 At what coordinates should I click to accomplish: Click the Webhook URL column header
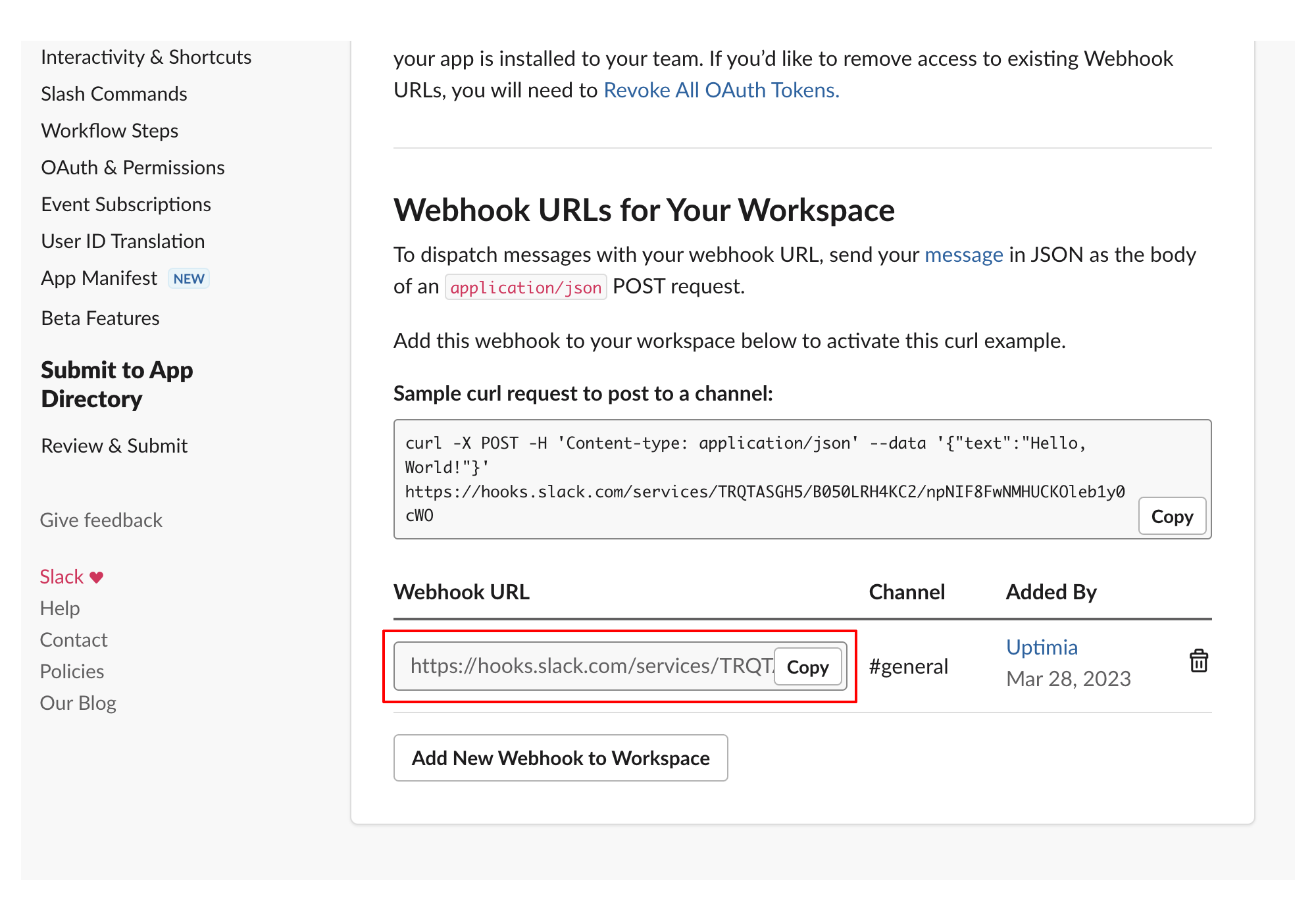pyautogui.click(x=461, y=592)
